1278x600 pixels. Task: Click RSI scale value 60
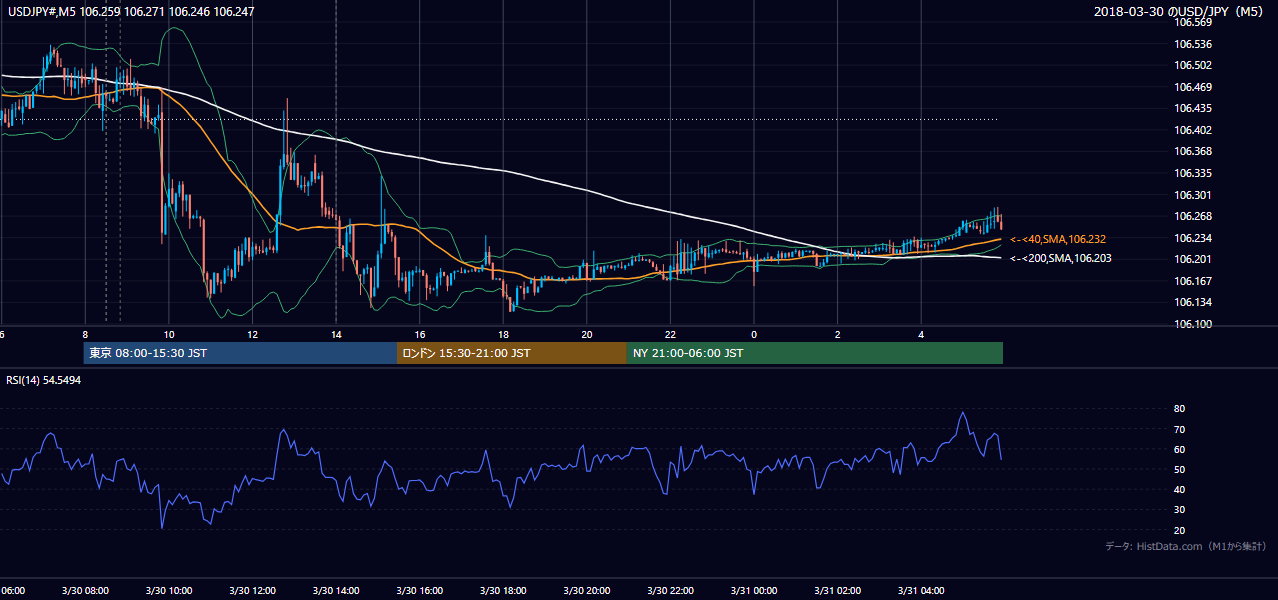(1180, 449)
